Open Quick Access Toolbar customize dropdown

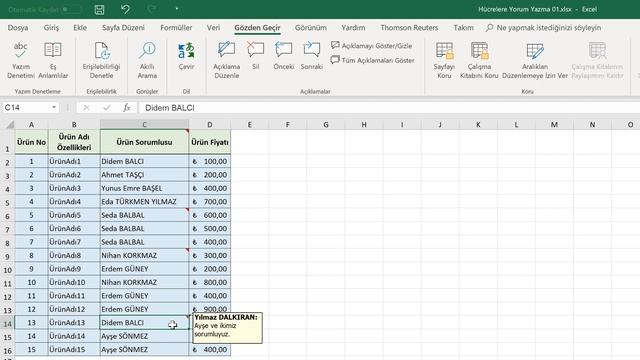[x=177, y=9]
